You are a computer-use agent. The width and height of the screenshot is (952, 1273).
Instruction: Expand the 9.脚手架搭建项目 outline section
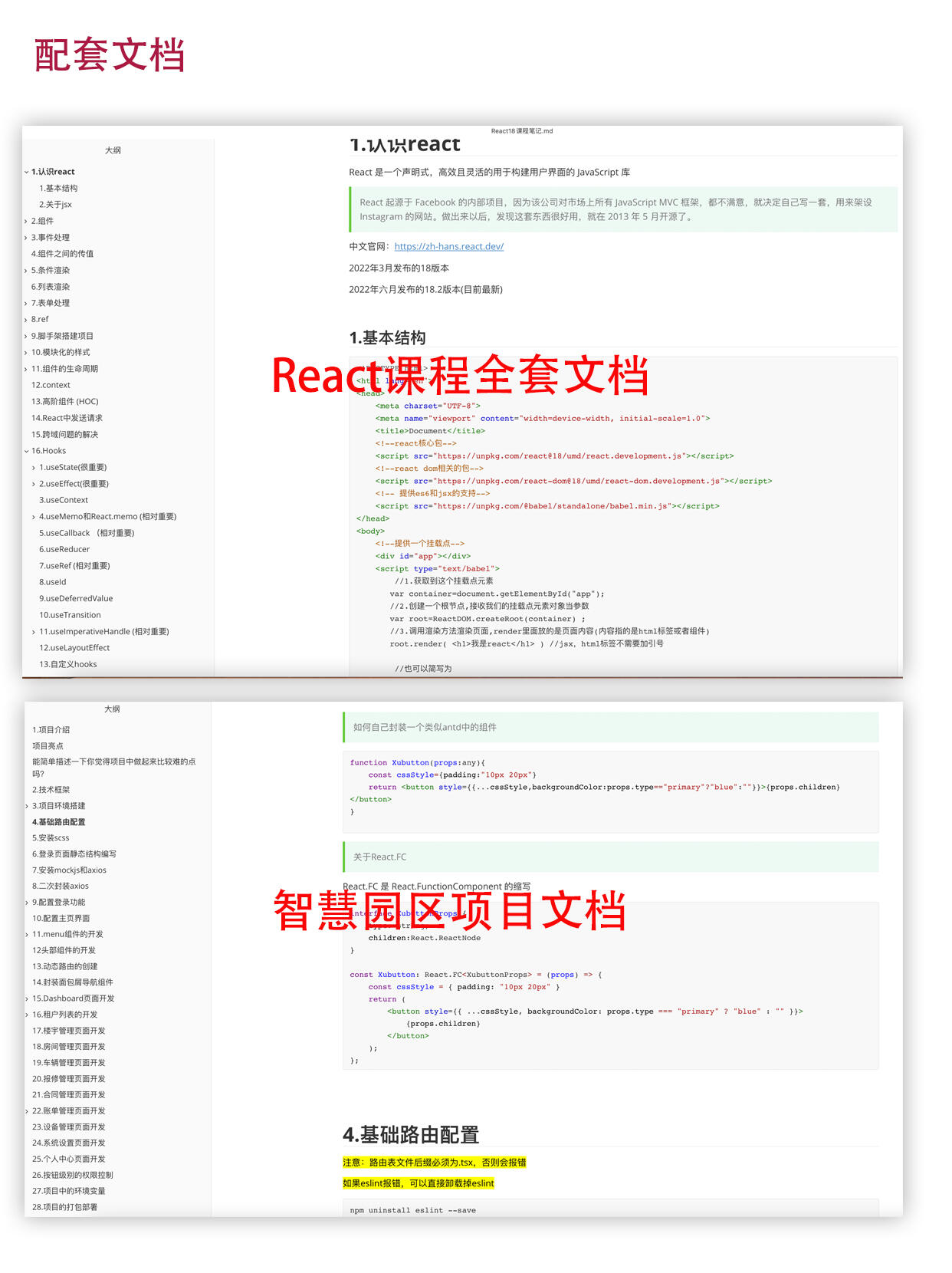point(26,336)
